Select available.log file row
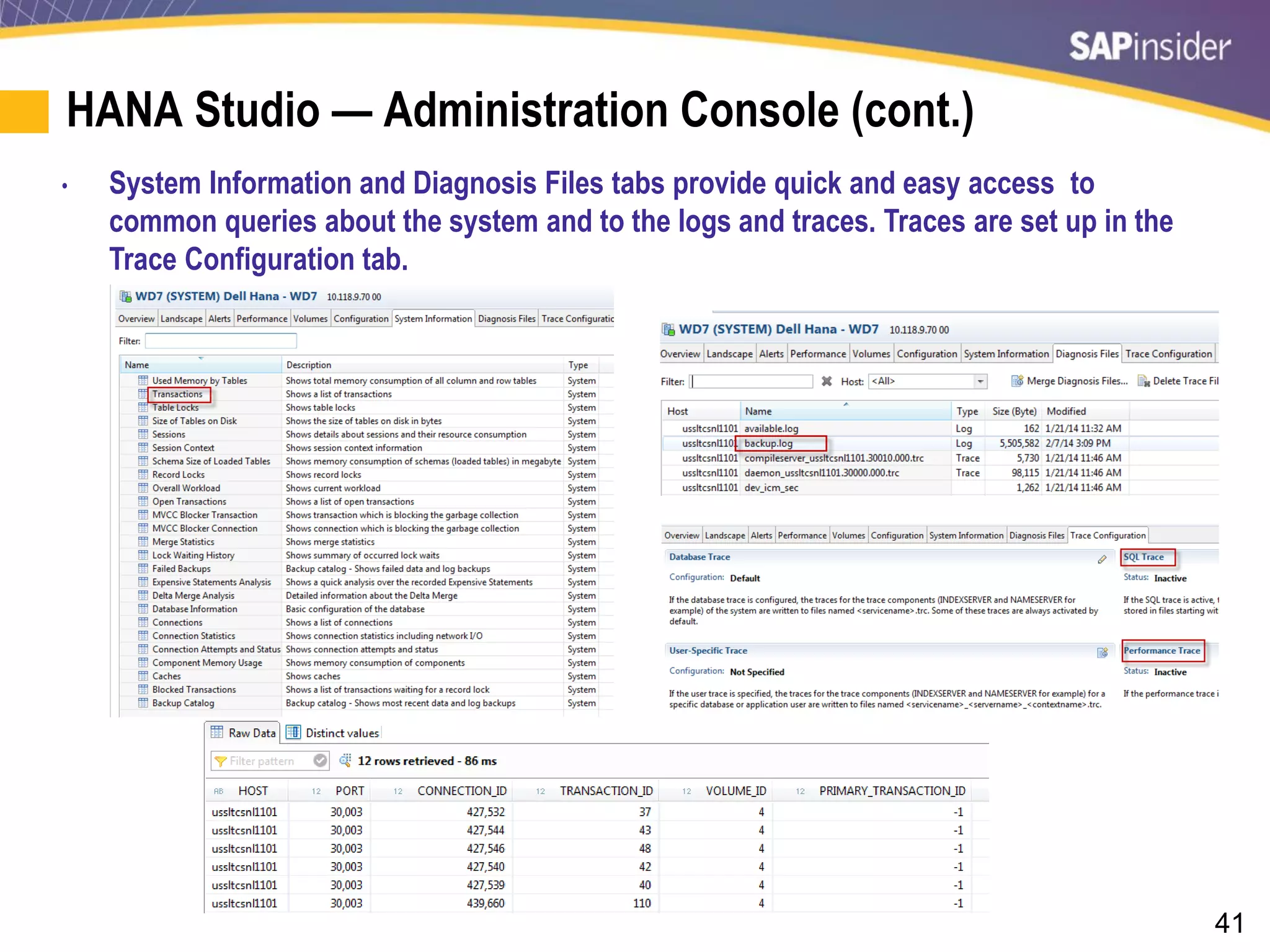The image size is (1270, 952). coord(939,428)
